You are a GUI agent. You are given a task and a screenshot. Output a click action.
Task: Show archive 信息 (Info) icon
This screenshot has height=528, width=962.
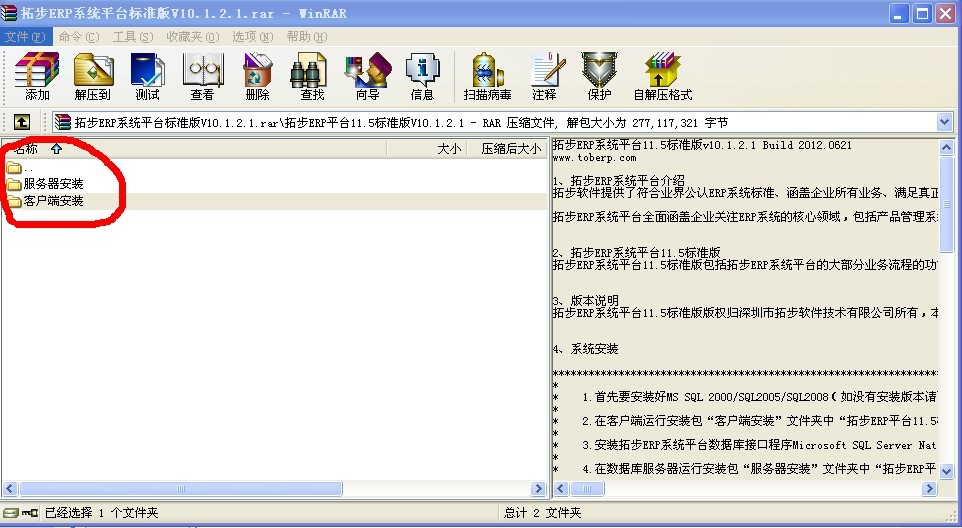point(422,76)
